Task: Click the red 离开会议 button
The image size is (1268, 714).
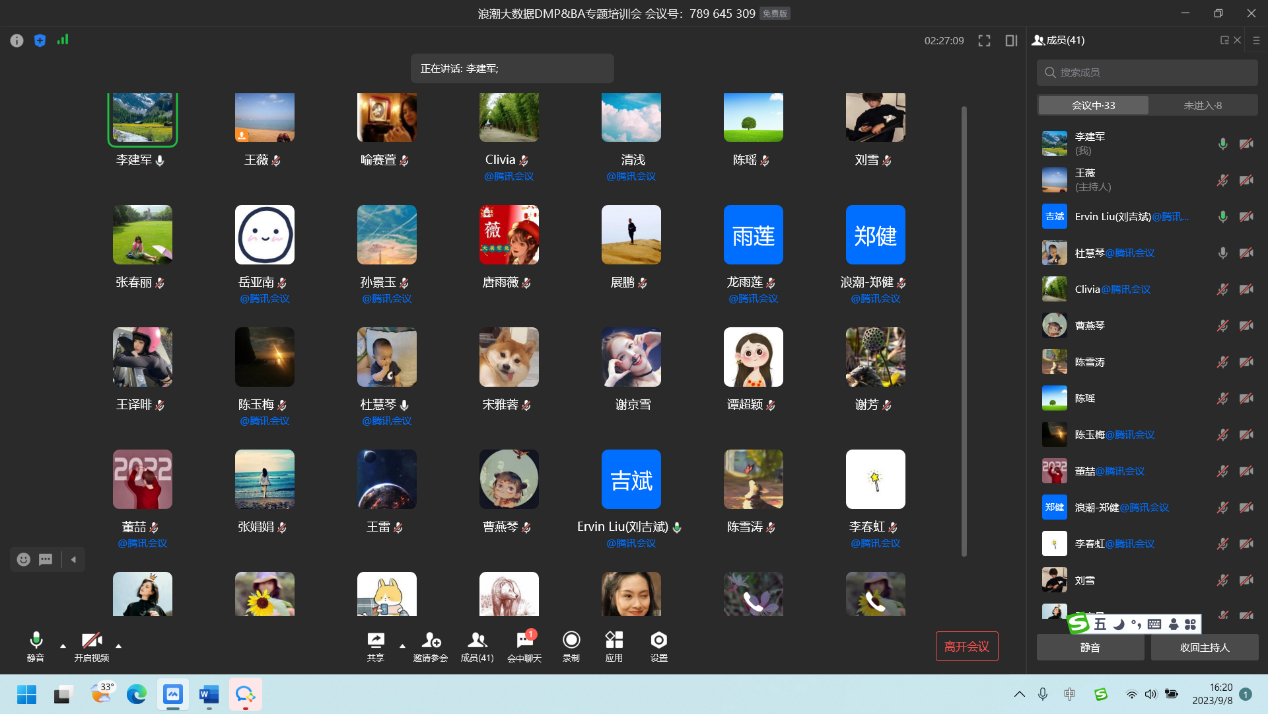Action: 966,646
